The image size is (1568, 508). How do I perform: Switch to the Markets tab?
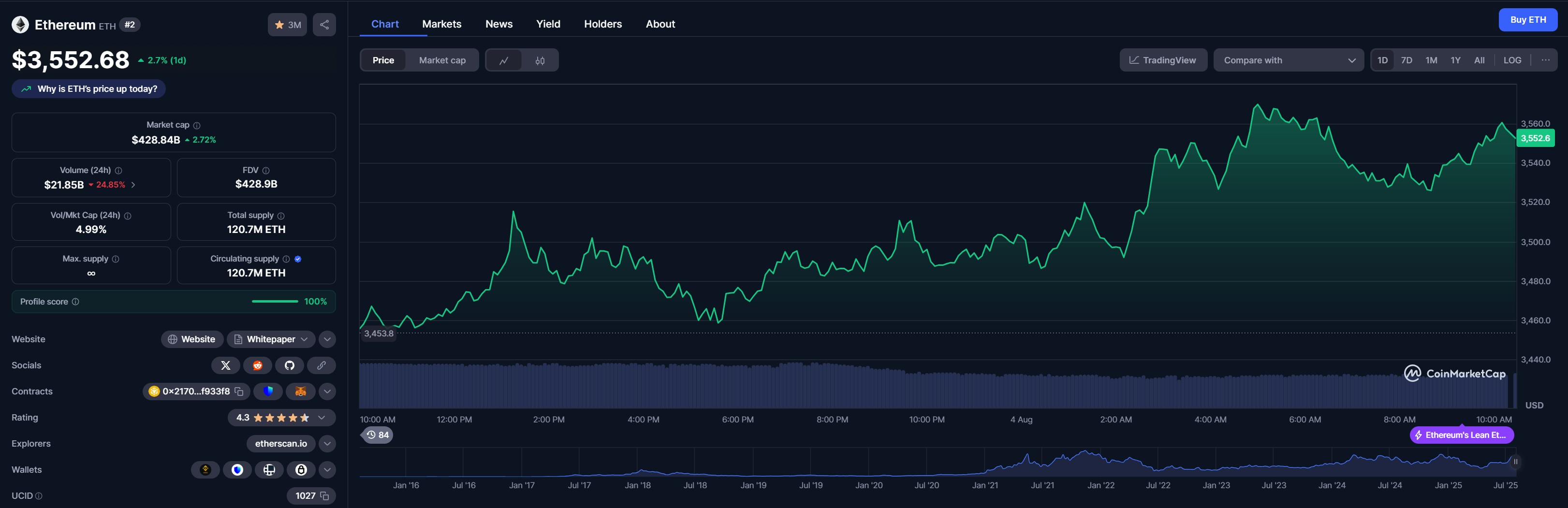(x=441, y=24)
